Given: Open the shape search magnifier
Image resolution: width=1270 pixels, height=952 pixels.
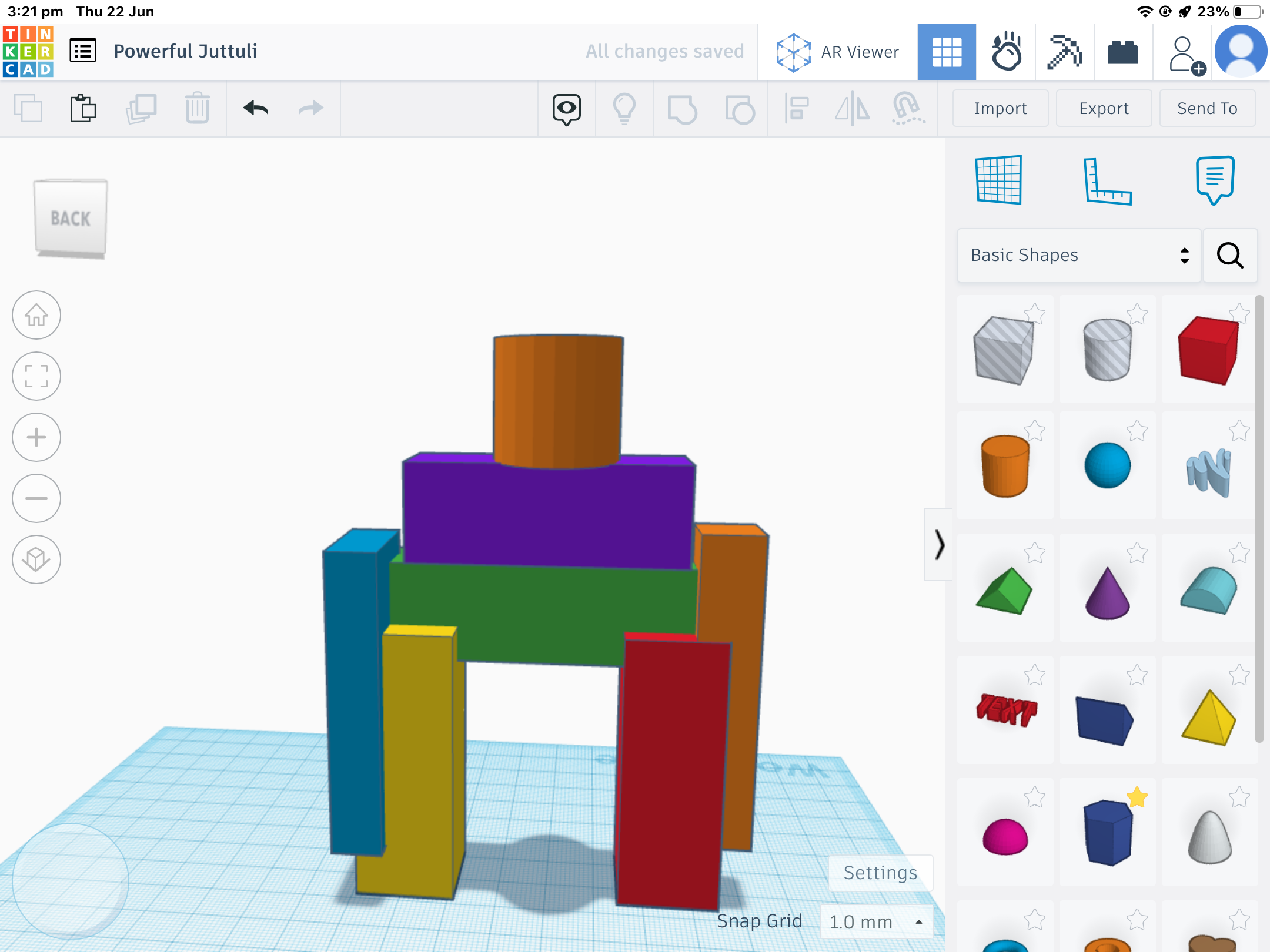Looking at the screenshot, I should click(x=1230, y=256).
